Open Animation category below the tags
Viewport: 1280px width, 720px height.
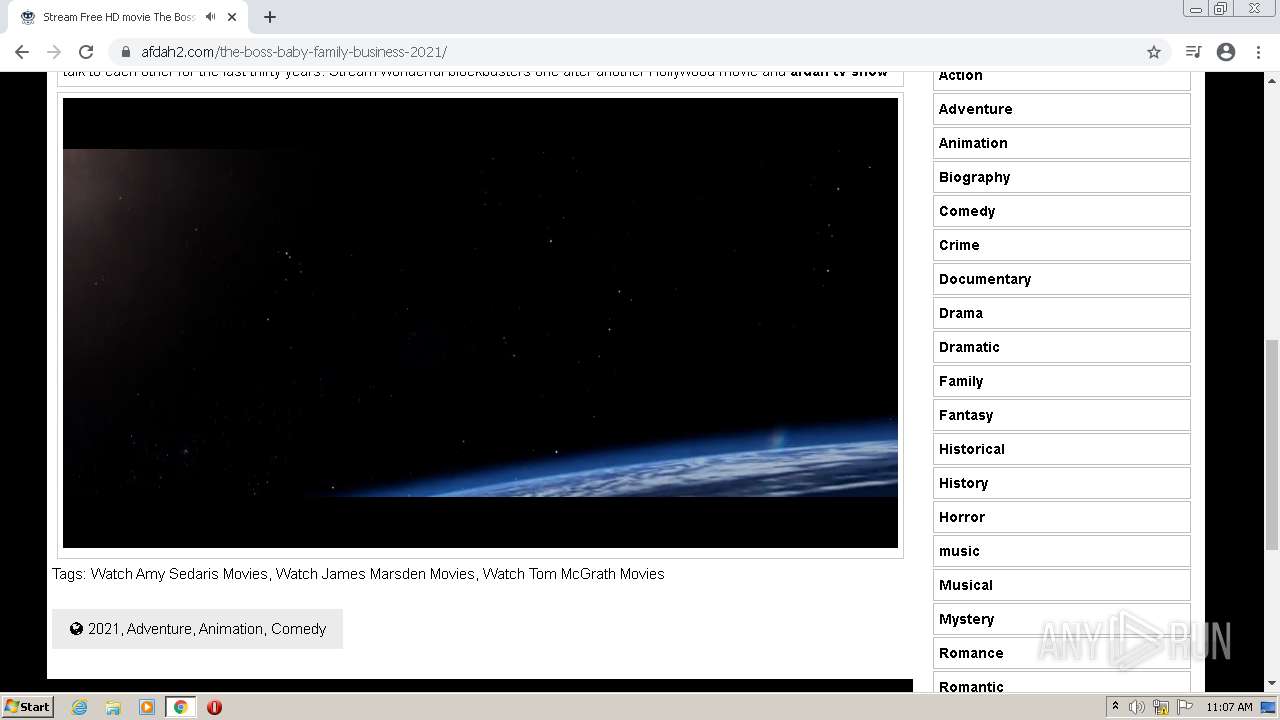pyautogui.click(x=231, y=629)
